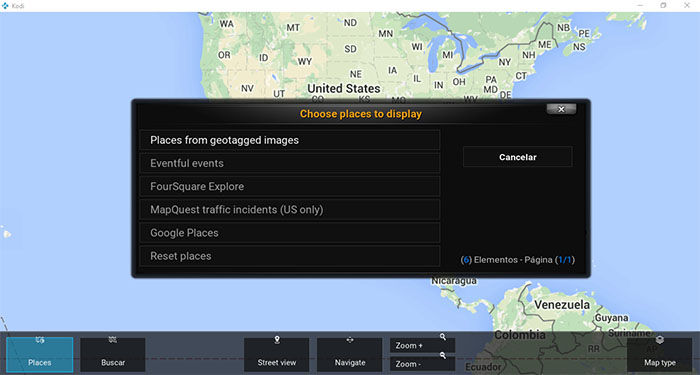Image resolution: width=700 pixels, height=375 pixels.
Task: Click Zoom - magnifier button
Action: 422,364
